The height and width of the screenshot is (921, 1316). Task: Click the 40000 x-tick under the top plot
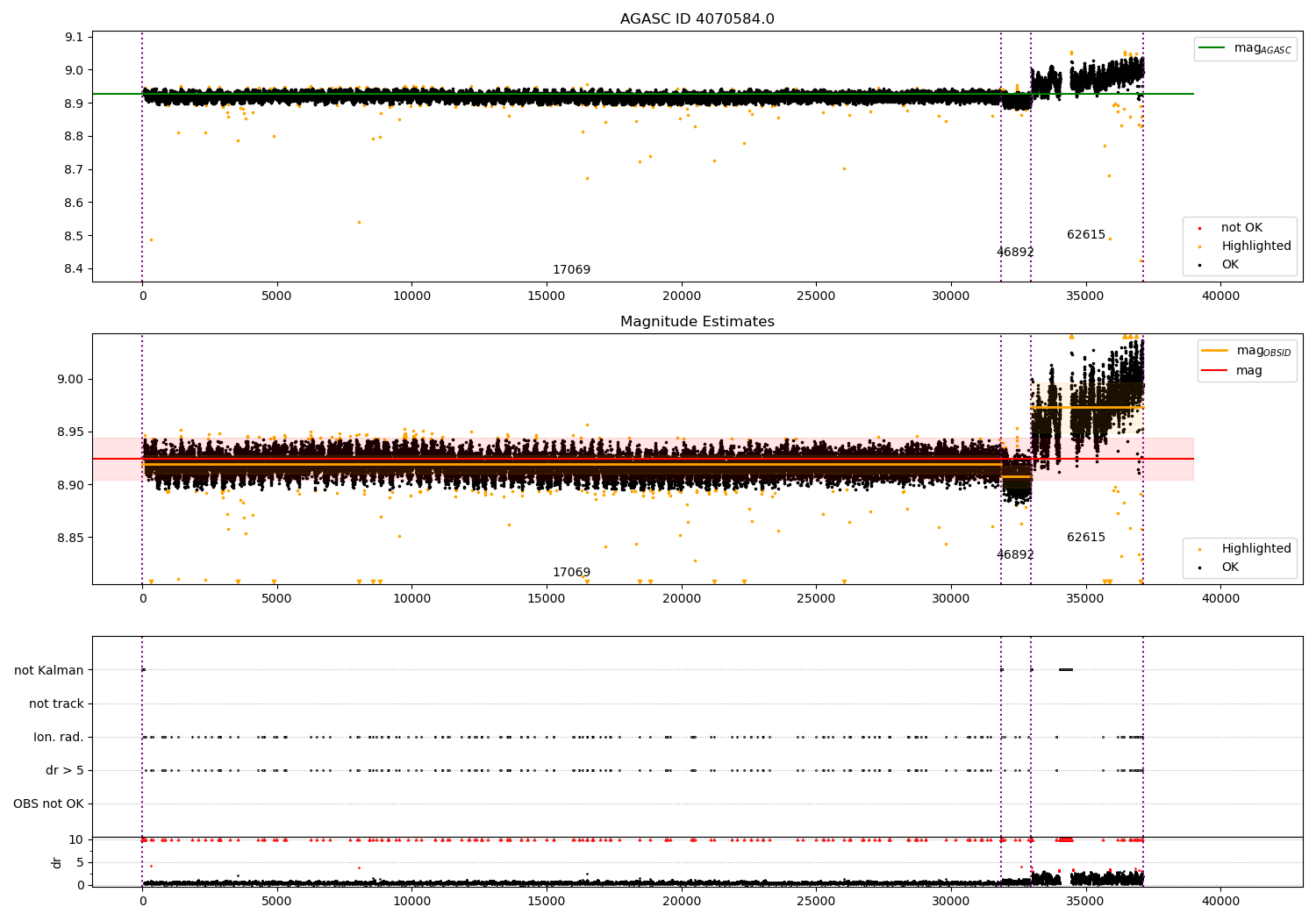[1220, 296]
